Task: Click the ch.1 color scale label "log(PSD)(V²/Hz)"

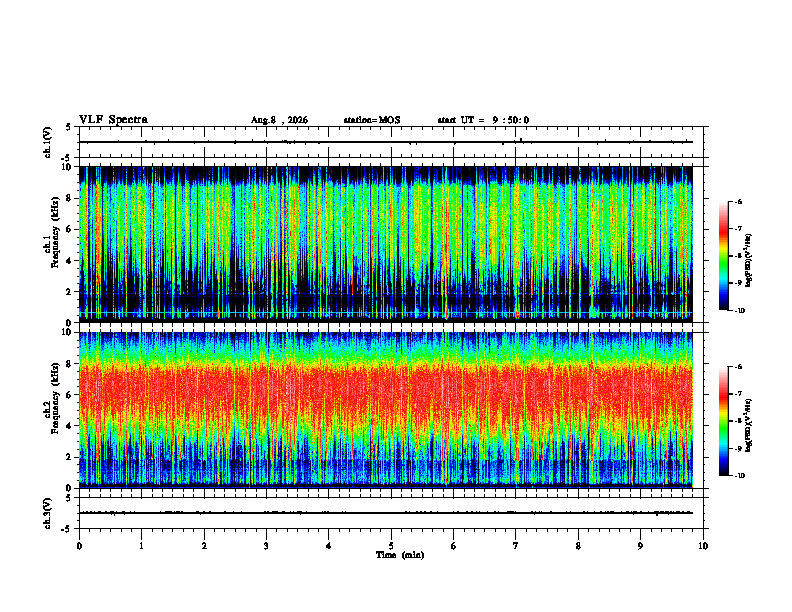Action: click(x=749, y=261)
